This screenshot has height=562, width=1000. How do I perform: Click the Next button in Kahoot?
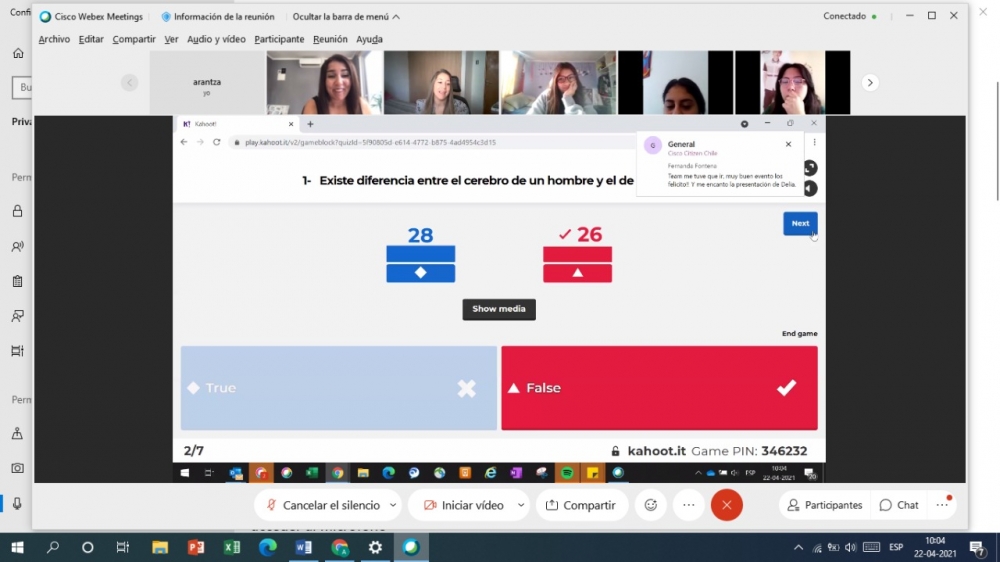[x=800, y=223]
